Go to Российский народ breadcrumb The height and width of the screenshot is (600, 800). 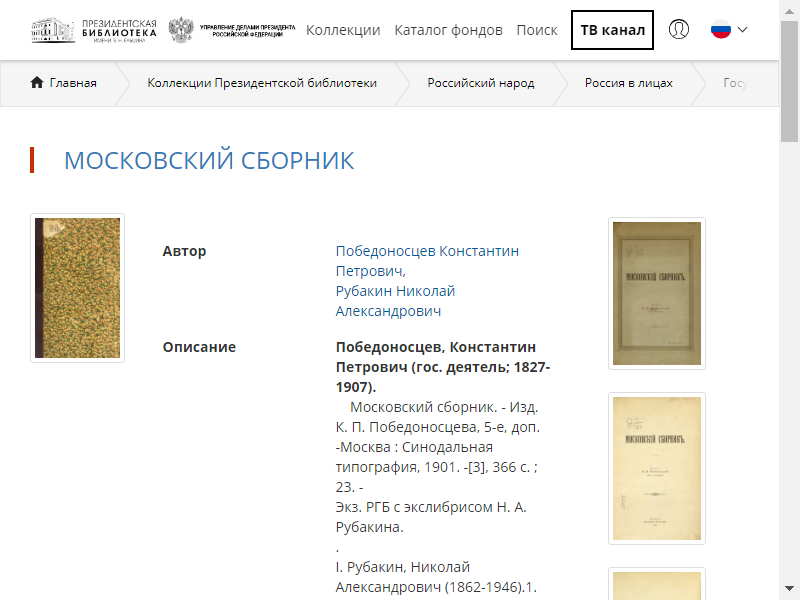click(481, 83)
